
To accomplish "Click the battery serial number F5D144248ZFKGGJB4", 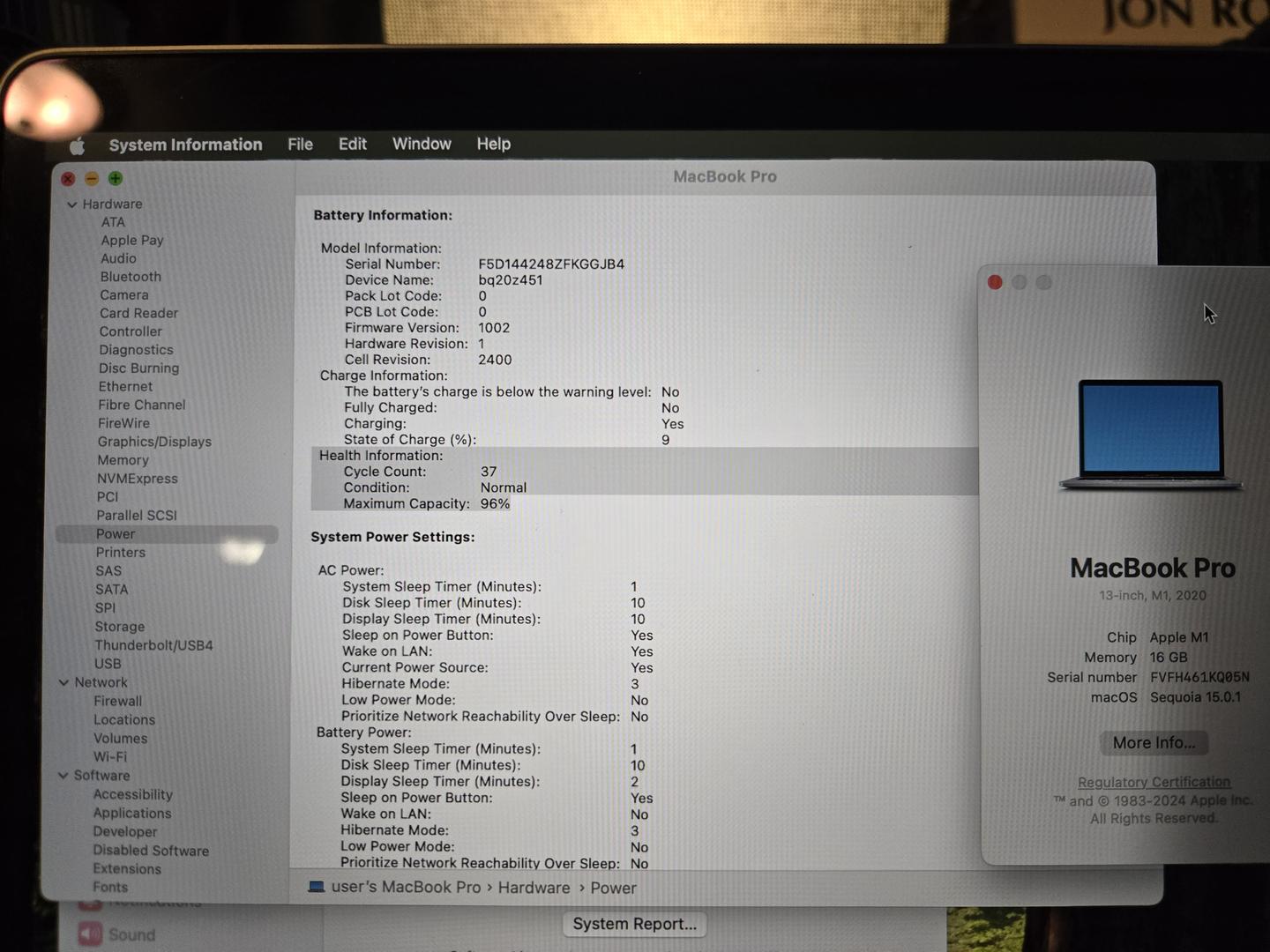I will pyautogui.click(x=551, y=264).
